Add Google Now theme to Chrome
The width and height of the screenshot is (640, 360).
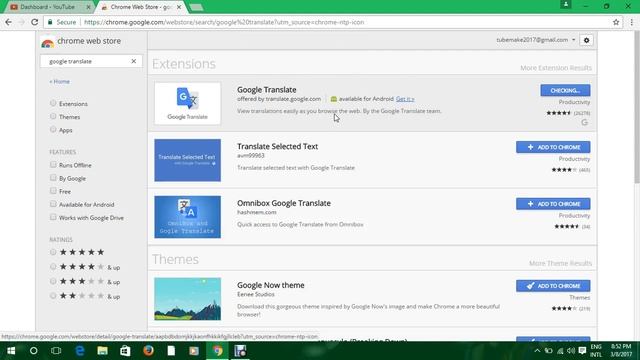(x=553, y=286)
